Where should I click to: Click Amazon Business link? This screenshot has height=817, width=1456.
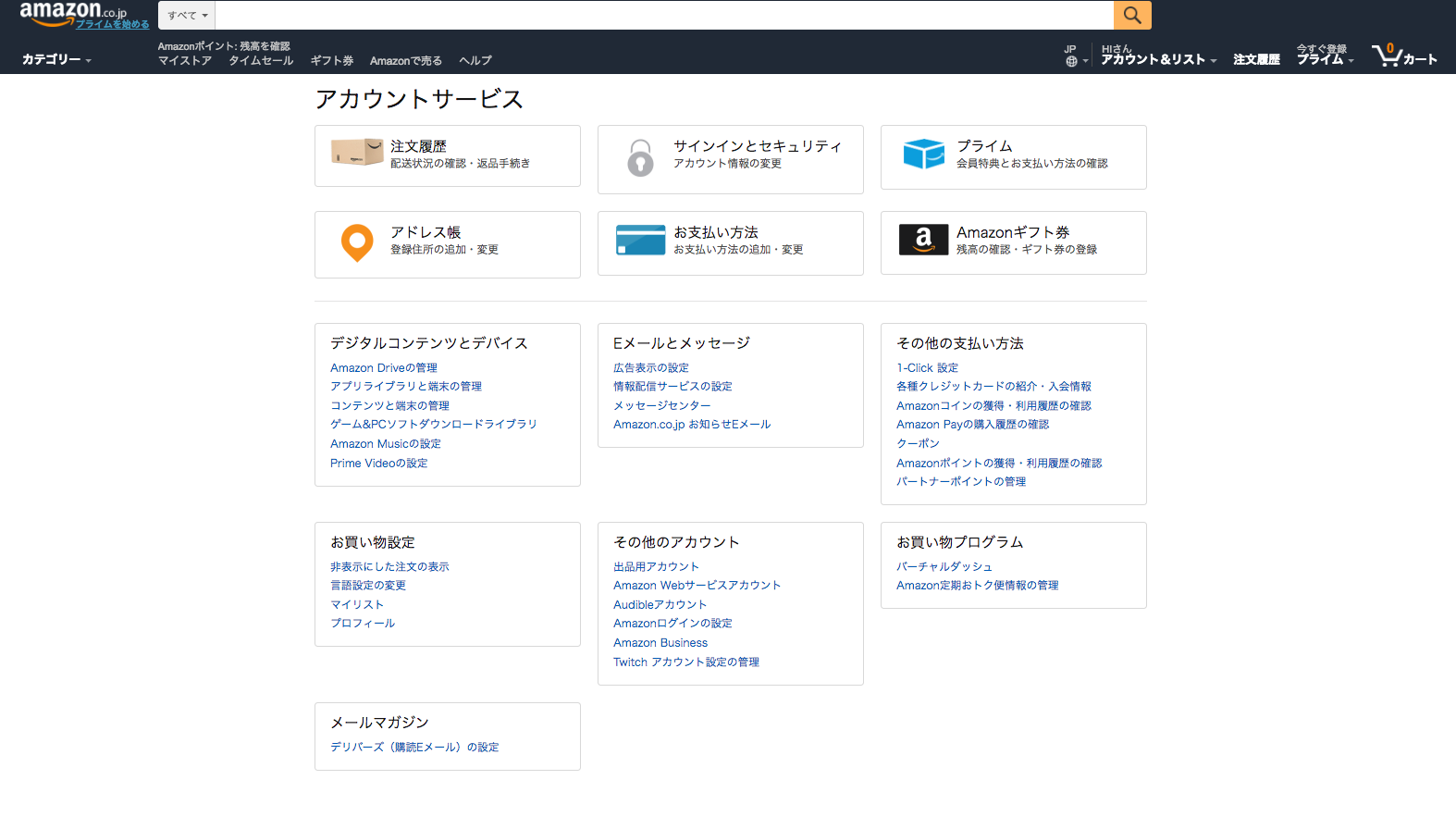click(x=660, y=643)
